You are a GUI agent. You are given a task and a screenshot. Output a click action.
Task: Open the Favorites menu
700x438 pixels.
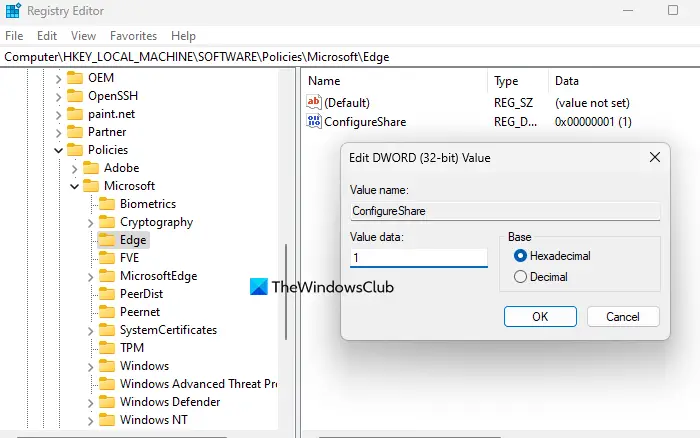pyautogui.click(x=133, y=36)
